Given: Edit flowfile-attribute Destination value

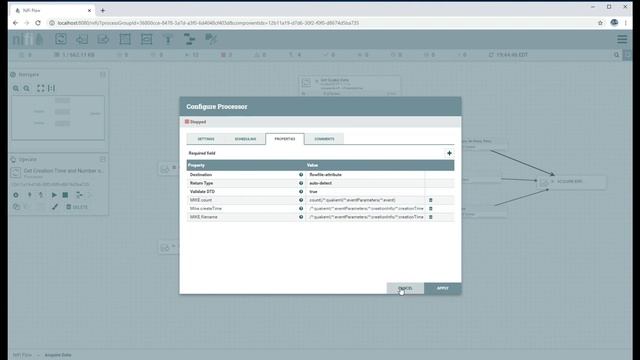Looking at the screenshot, I should click(365, 175).
